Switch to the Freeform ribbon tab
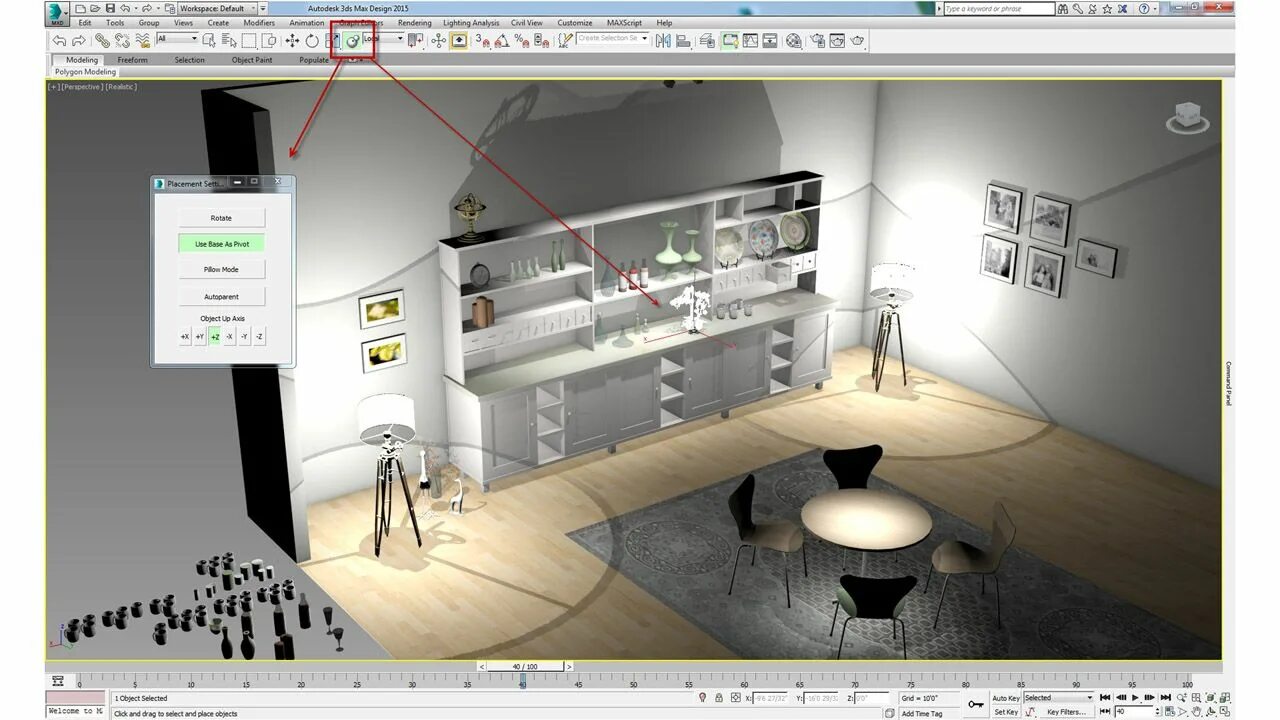The height and width of the screenshot is (720, 1280). click(x=132, y=60)
